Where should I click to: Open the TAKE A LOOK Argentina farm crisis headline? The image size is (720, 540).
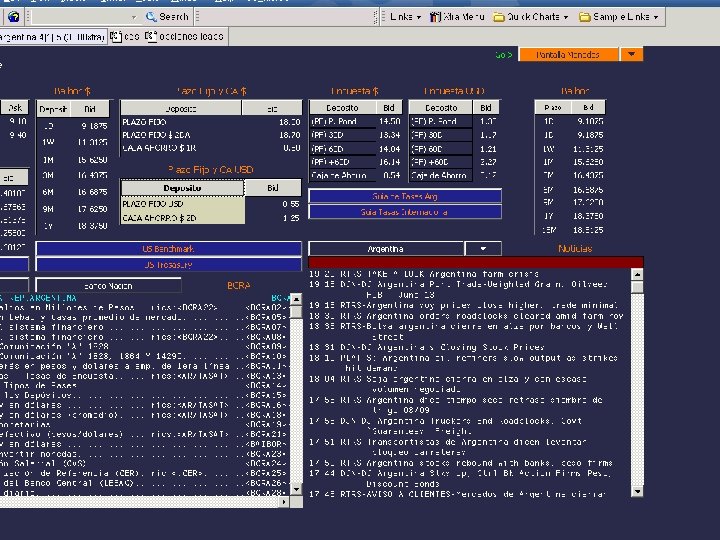tap(424, 274)
